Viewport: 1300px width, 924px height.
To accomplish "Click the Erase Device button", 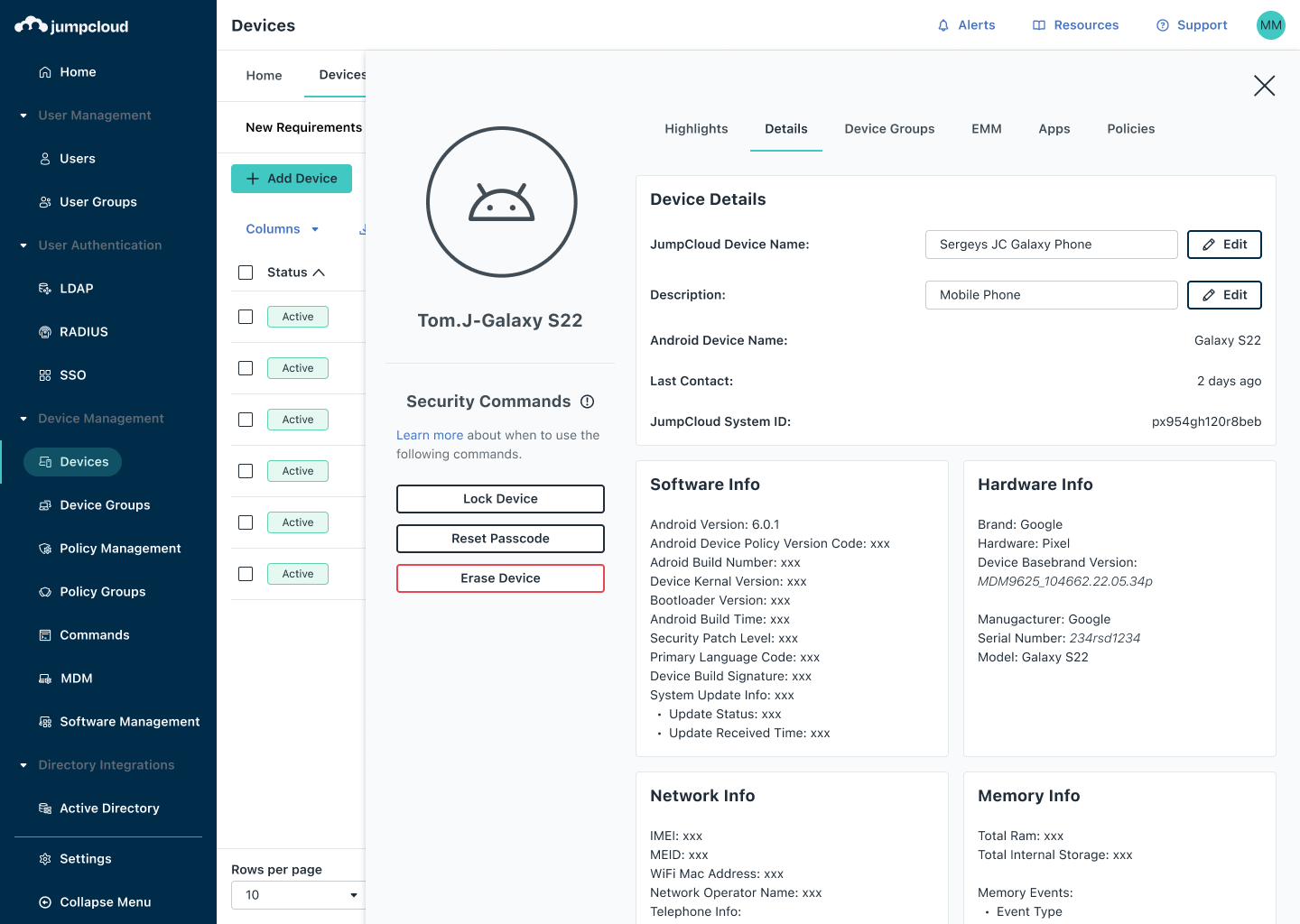I will tap(500, 578).
